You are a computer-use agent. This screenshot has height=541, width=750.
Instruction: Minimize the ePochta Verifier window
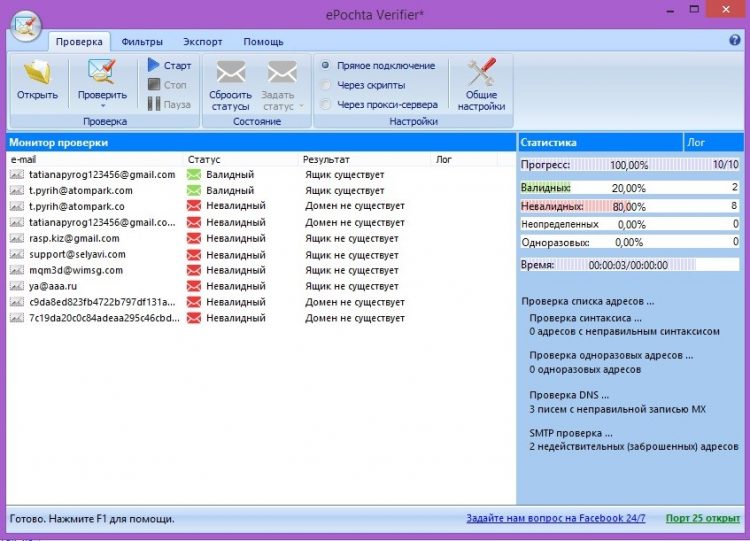(670, 10)
